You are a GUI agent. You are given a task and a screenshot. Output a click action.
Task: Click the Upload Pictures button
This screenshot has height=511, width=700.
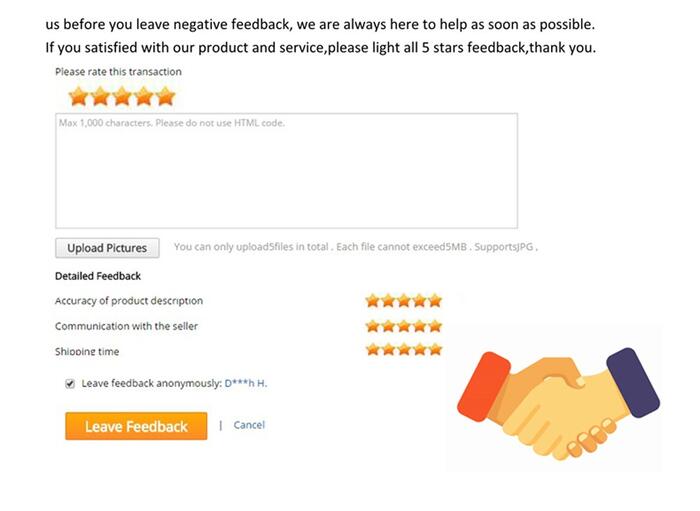107,248
